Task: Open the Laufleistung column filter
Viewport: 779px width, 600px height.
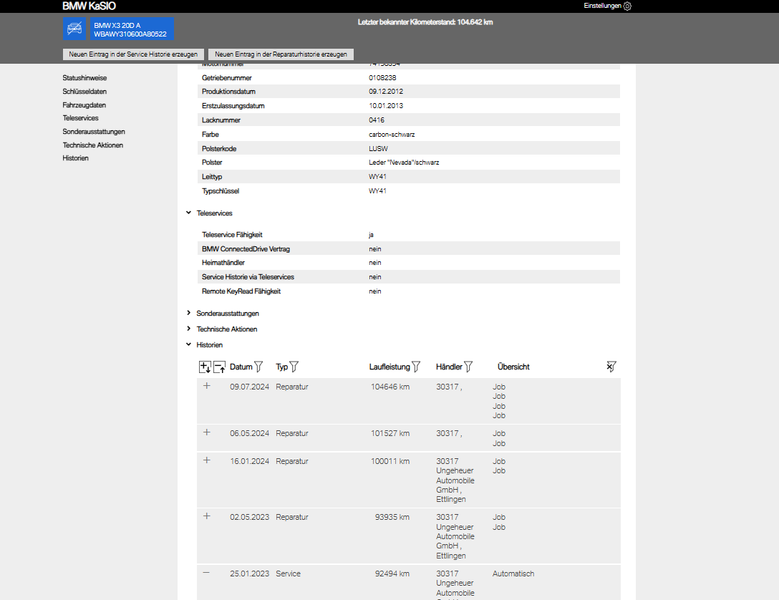Action: [x=416, y=367]
